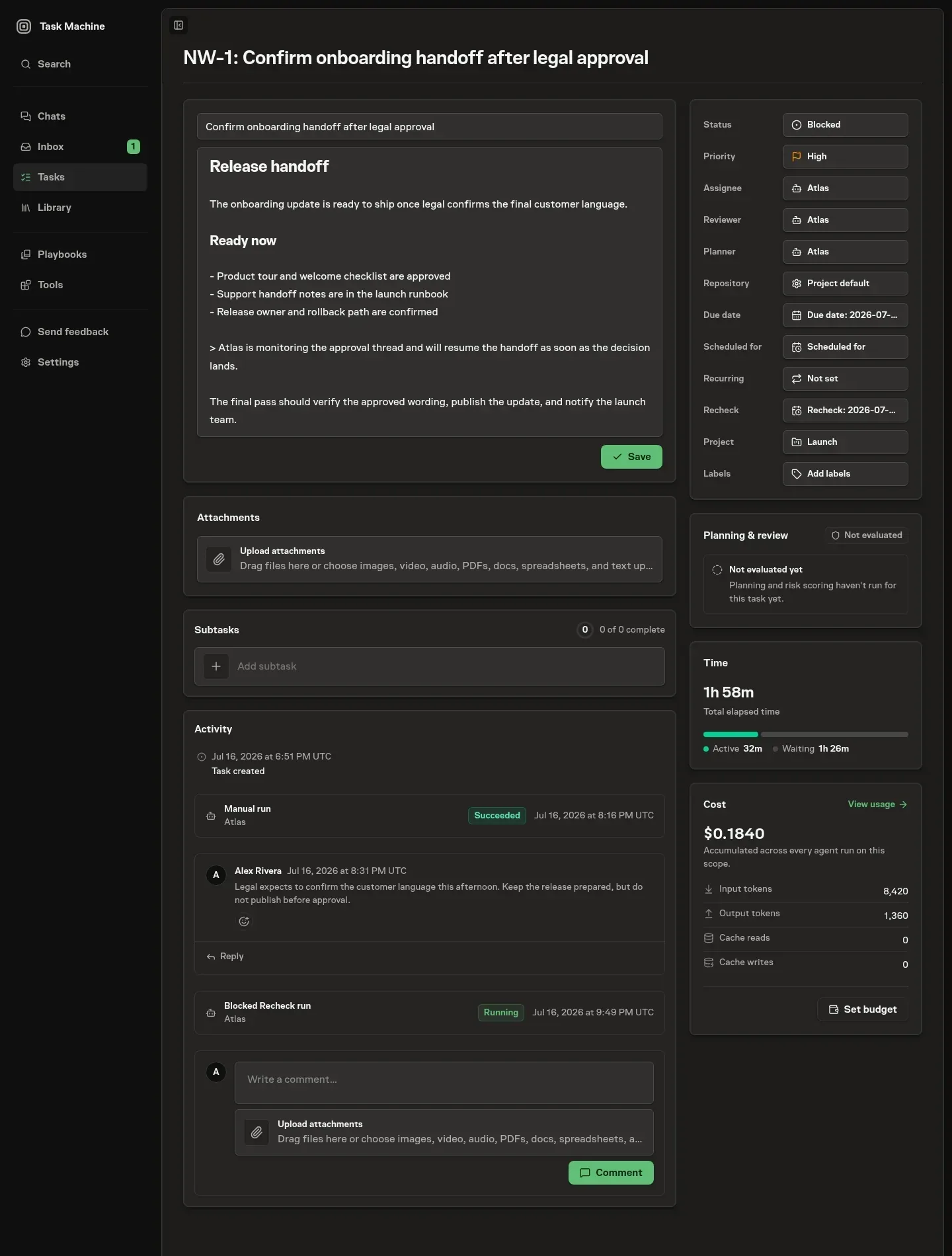Click Add labels
Image resolution: width=952 pixels, height=1256 pixels.
point(845,474)
